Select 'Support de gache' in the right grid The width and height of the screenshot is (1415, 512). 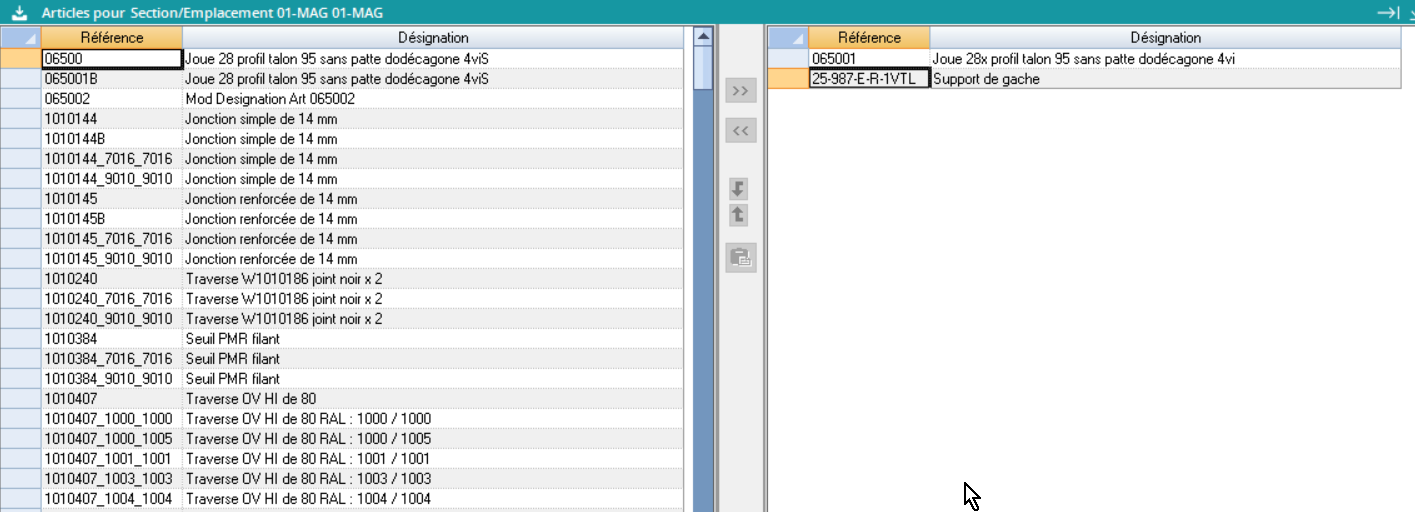tap(1165, 79)
